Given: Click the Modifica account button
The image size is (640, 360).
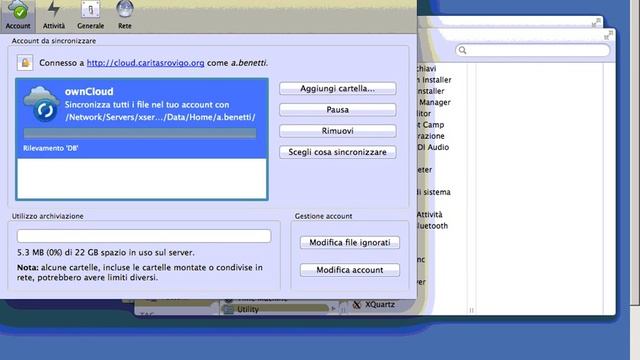Looking at the screenshot, I should tap(350, 270).
